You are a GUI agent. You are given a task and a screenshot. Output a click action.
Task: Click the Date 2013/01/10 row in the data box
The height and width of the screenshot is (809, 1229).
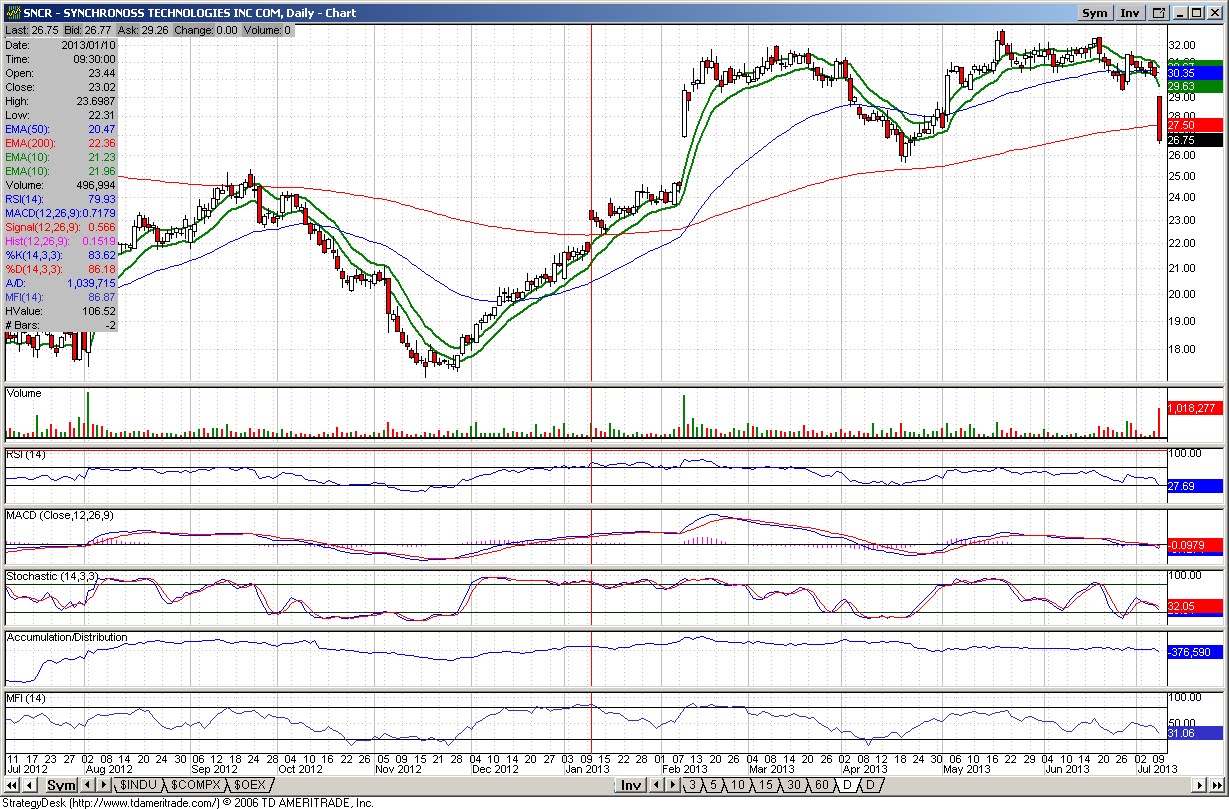[x=61, y=45]
